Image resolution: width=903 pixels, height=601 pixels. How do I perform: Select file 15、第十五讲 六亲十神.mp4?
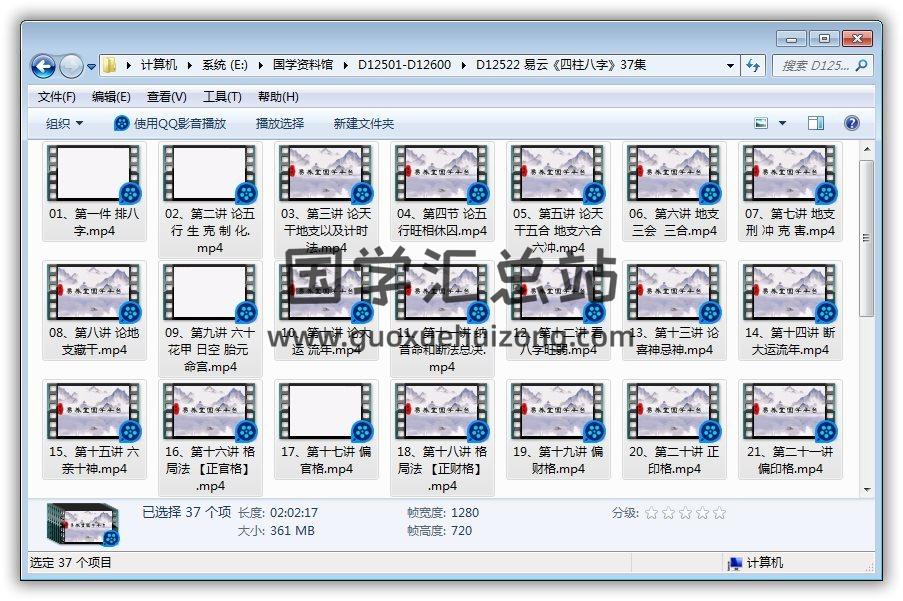pyautogui.click(x=94, y=429)
